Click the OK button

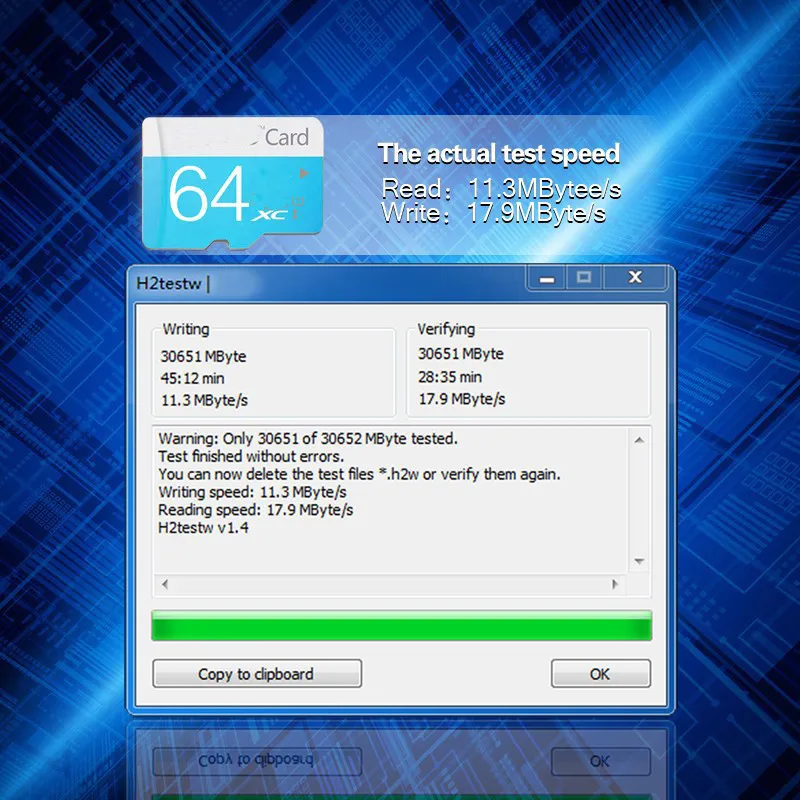(x=601, y=673)
